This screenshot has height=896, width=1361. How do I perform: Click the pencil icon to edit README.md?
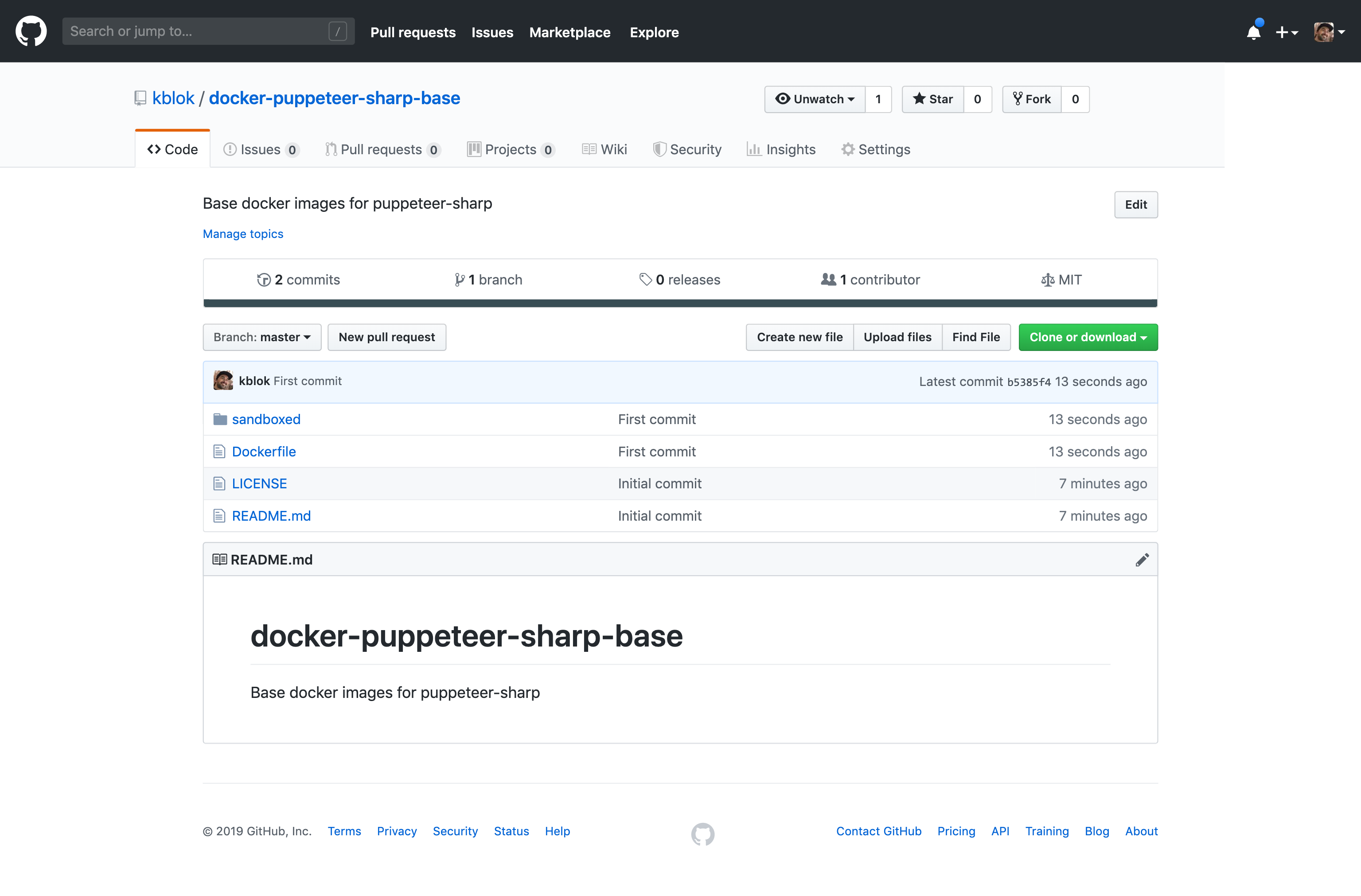click(x=1142, y=560)
